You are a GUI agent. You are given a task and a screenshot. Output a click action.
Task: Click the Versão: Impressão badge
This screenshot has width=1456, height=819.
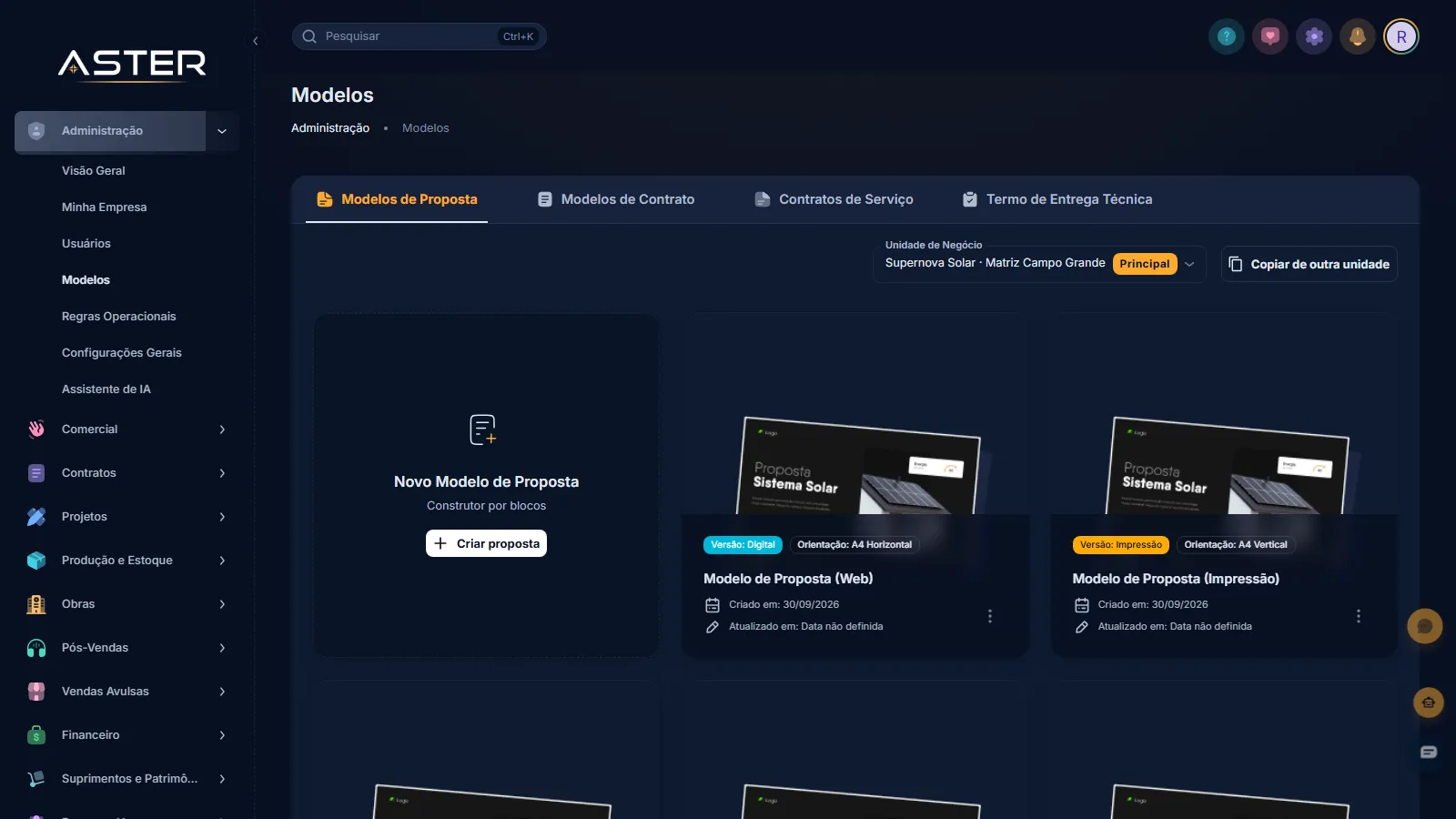coord(1121,545)
